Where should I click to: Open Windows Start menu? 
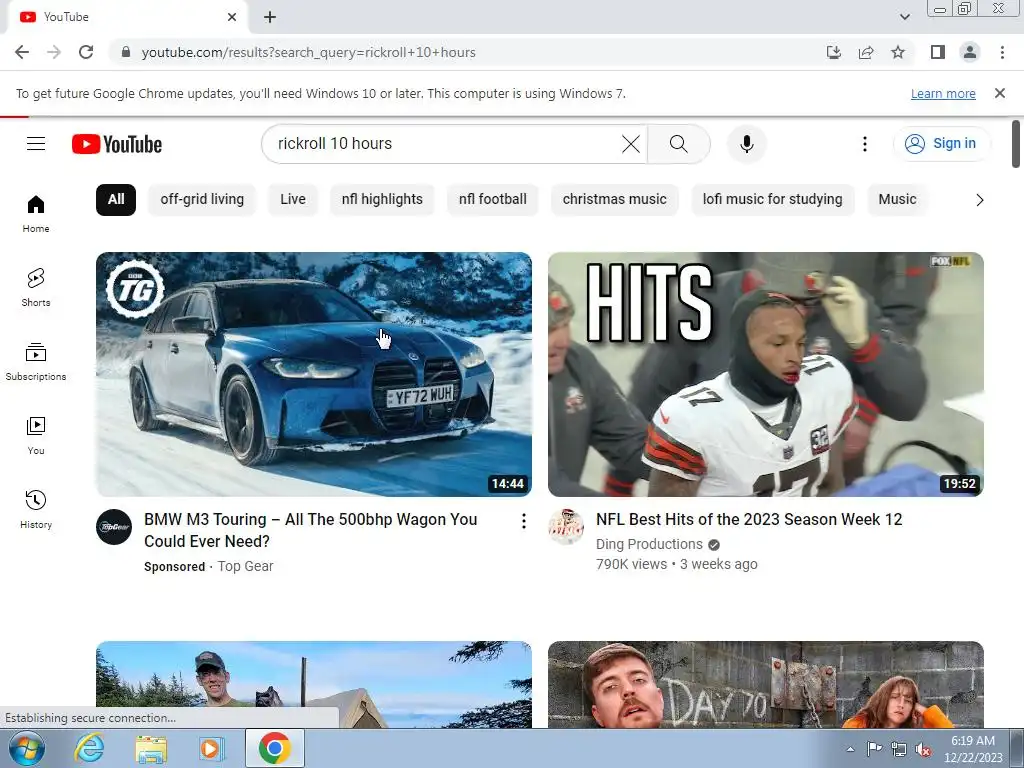tap(26, 748)
